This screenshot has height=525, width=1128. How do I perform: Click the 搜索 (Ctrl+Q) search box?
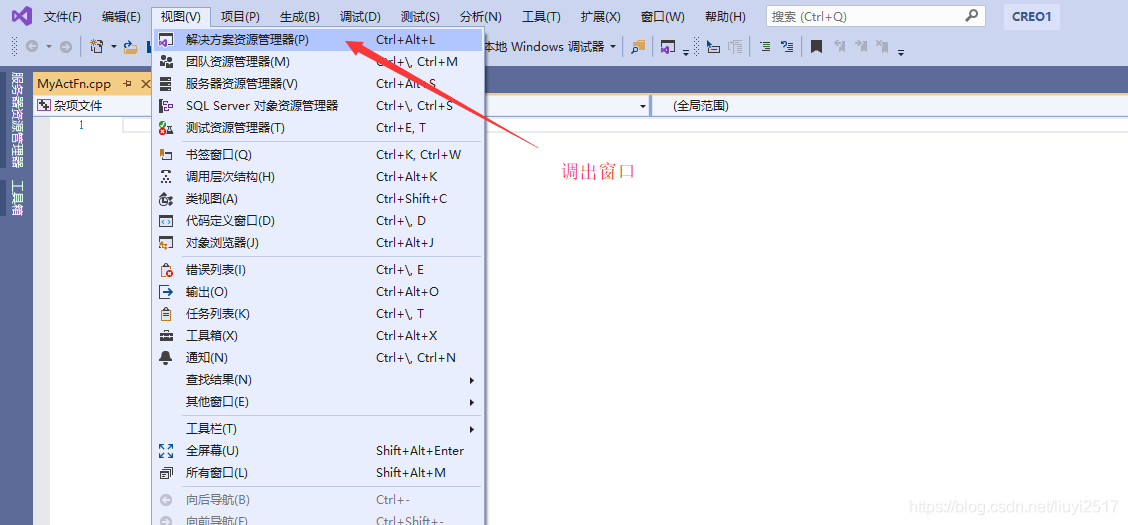865,17
